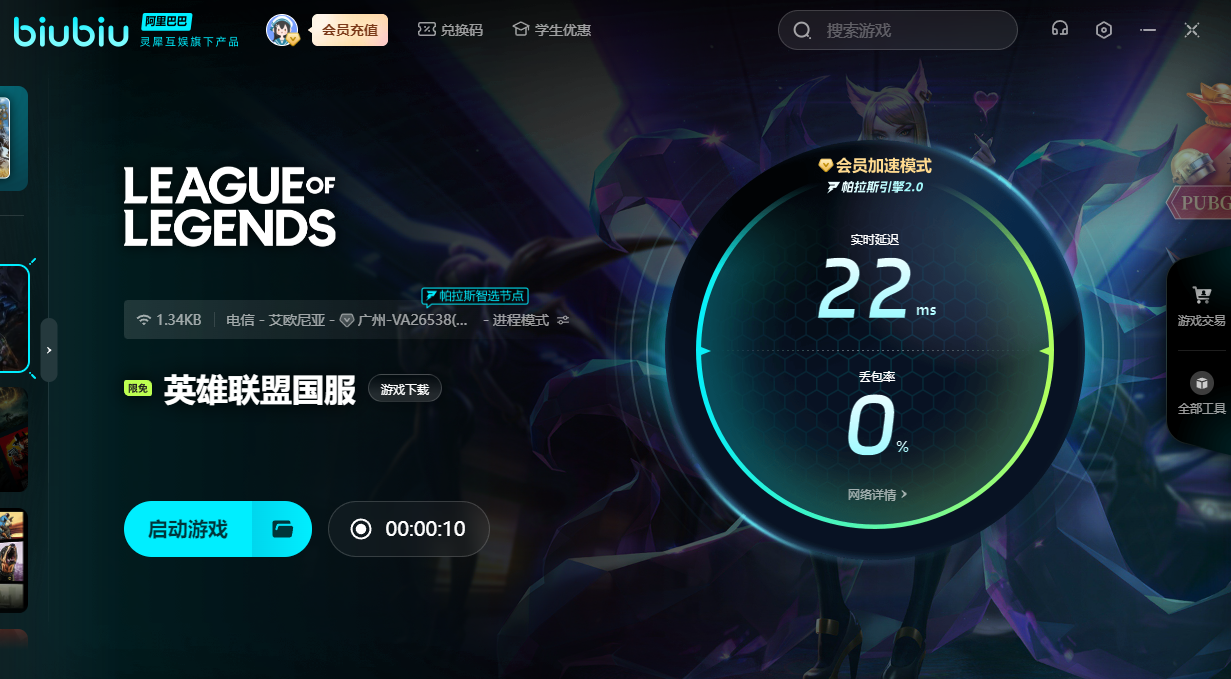Click the biubiu logo
Screen dimensions: 1231x679
[x=71, y=32]
